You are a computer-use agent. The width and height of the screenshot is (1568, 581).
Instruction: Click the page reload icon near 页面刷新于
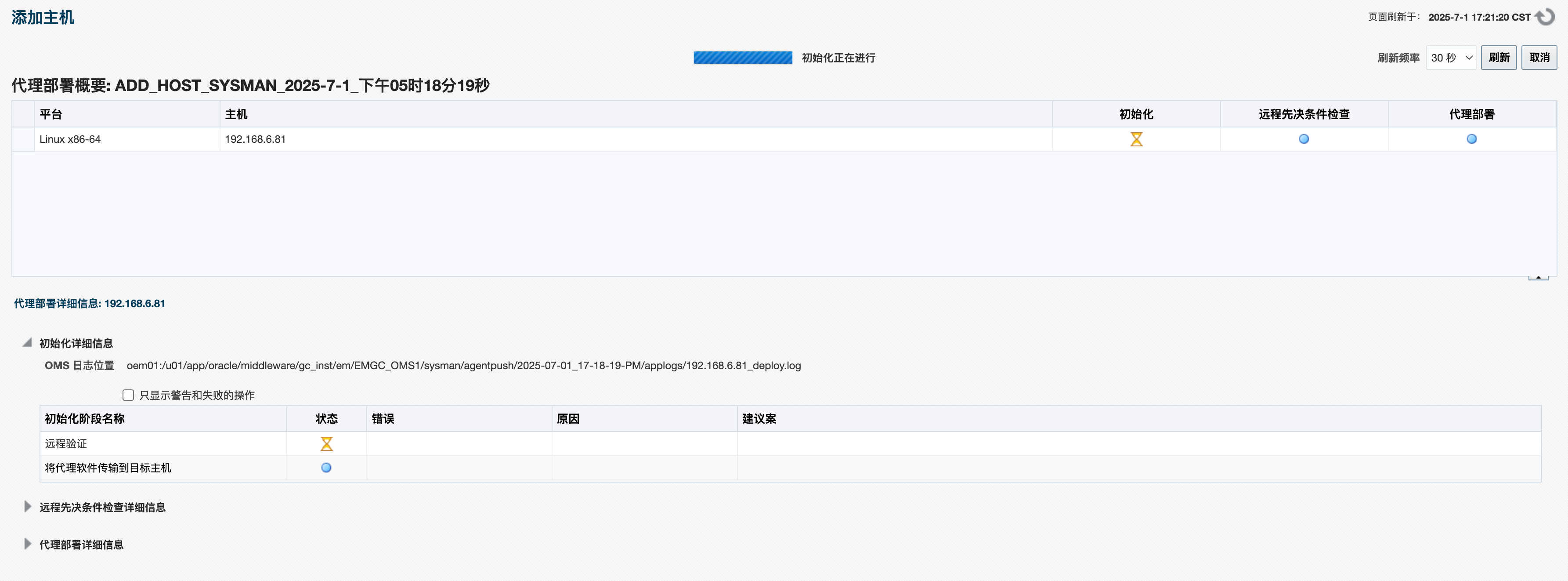pos(1546,16)
